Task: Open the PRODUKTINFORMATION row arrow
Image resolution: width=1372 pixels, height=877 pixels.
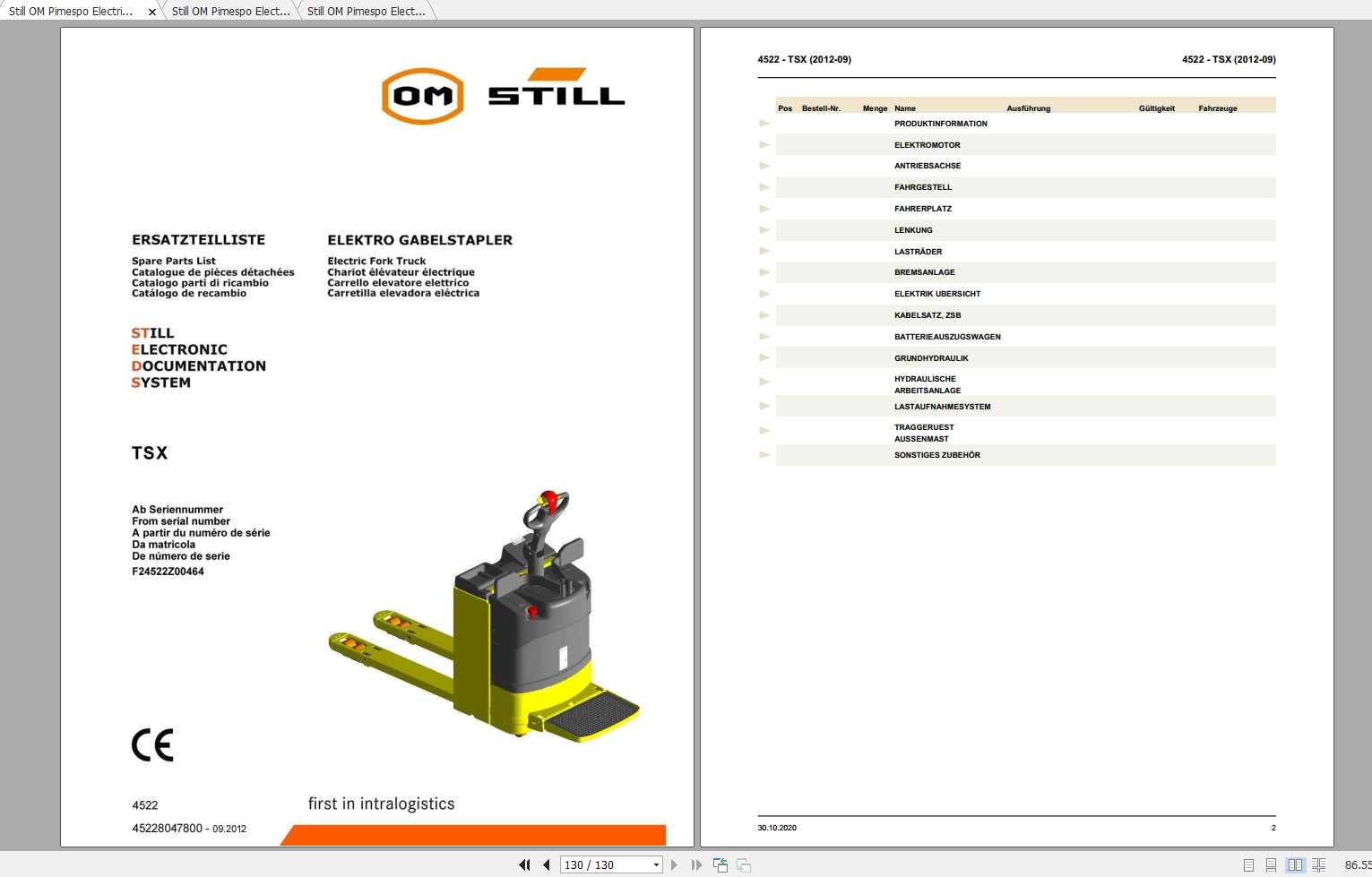Action: 764,124
